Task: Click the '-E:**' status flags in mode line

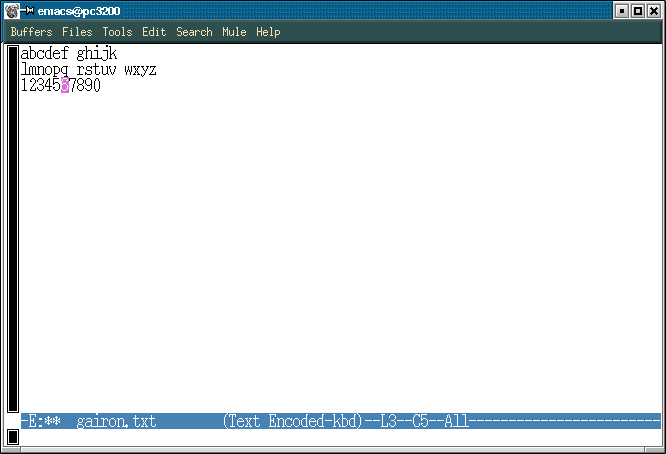Action: (x=41, y=421)
